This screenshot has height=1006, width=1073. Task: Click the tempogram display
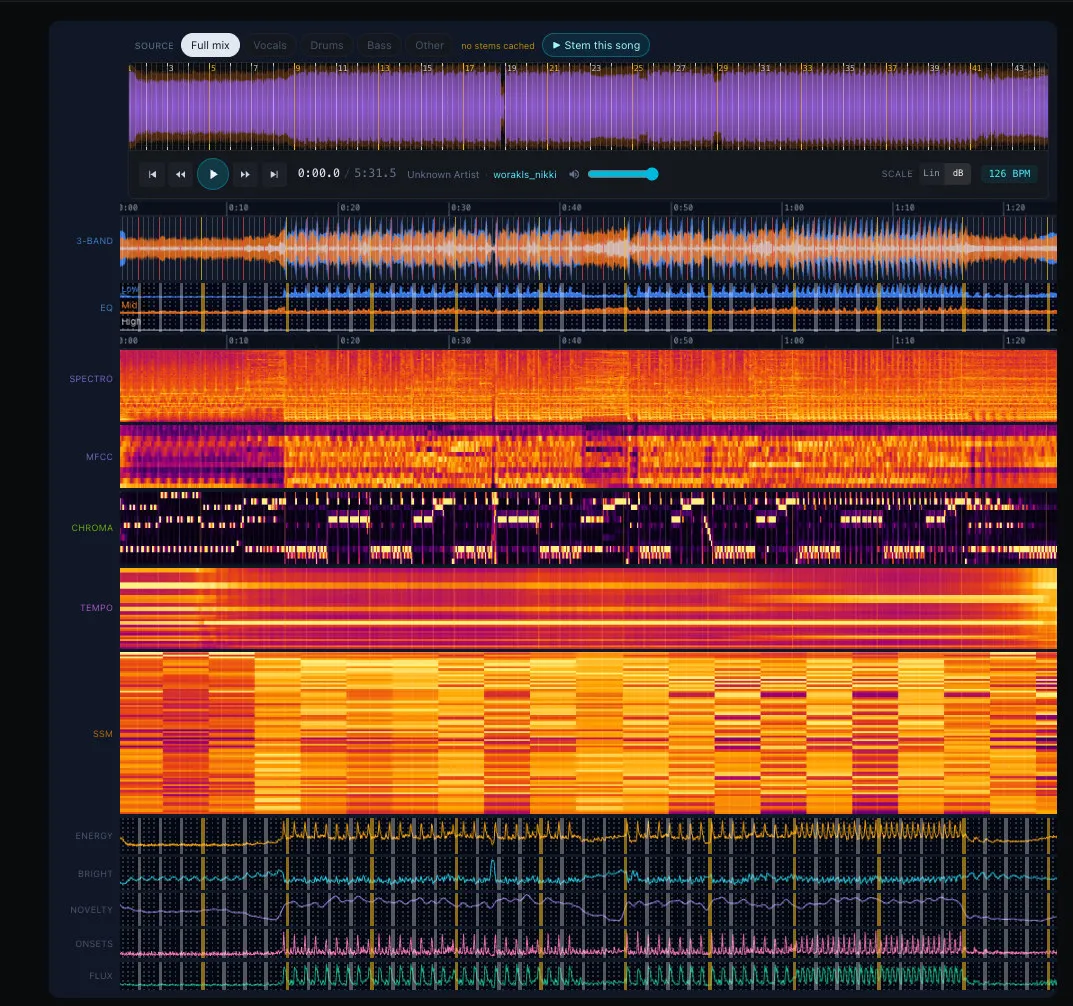(x=589, y=608)
